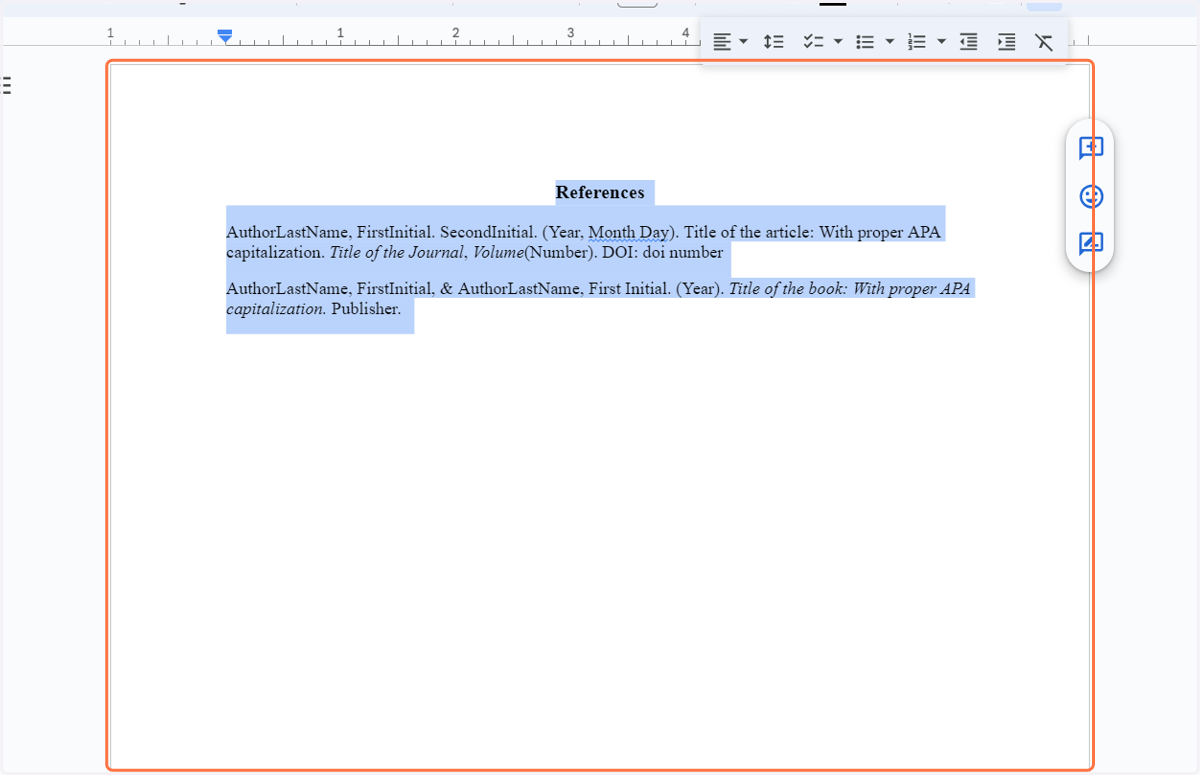Screen dimensions: 1200x775
Task: Click the italic word "Volume"
Action: click(498, 252)
